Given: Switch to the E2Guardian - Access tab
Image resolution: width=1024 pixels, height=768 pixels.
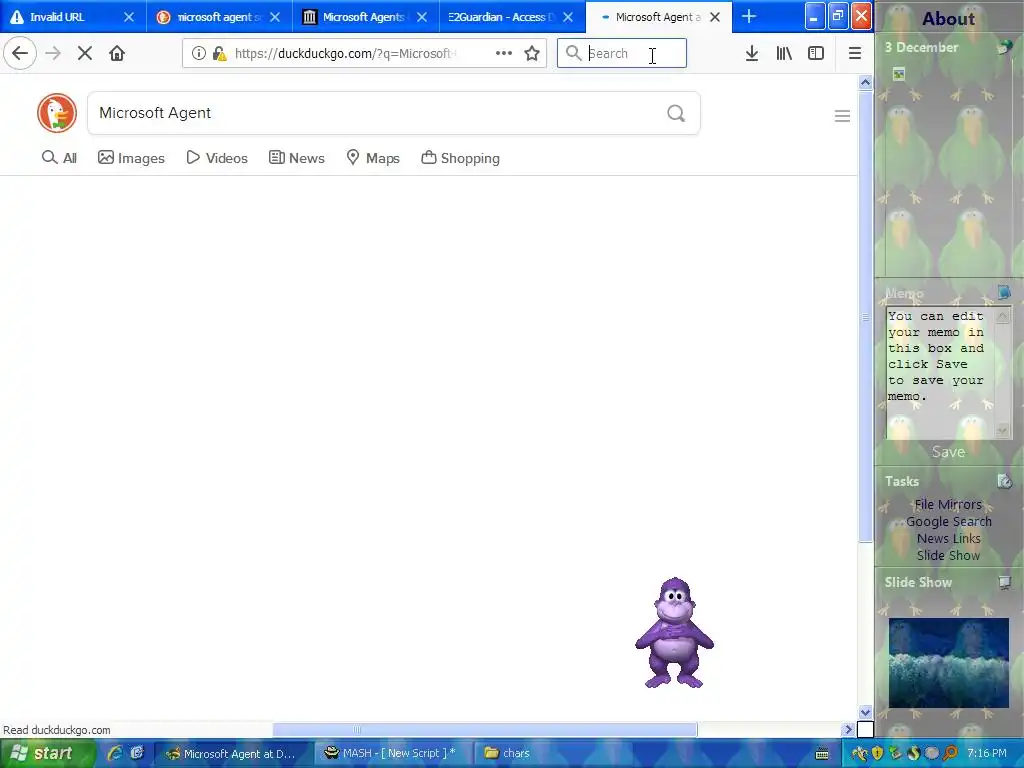Looking at the screenshot, I should pos(500,17).
